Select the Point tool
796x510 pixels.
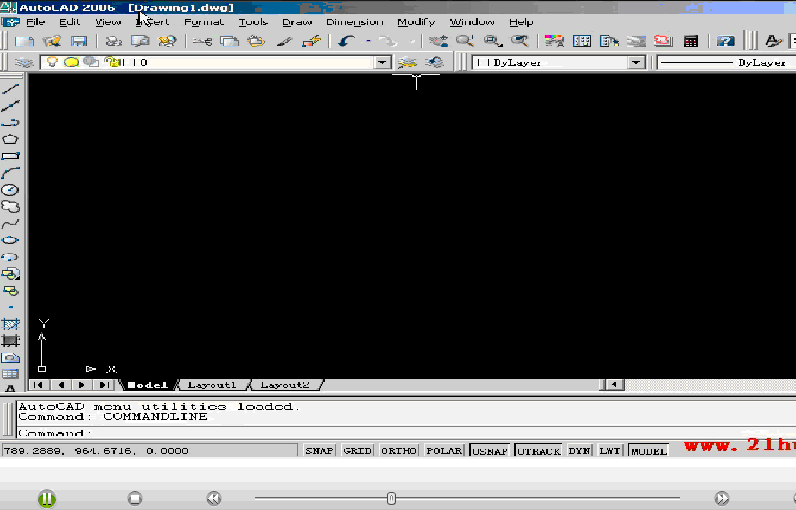point(10,308)
